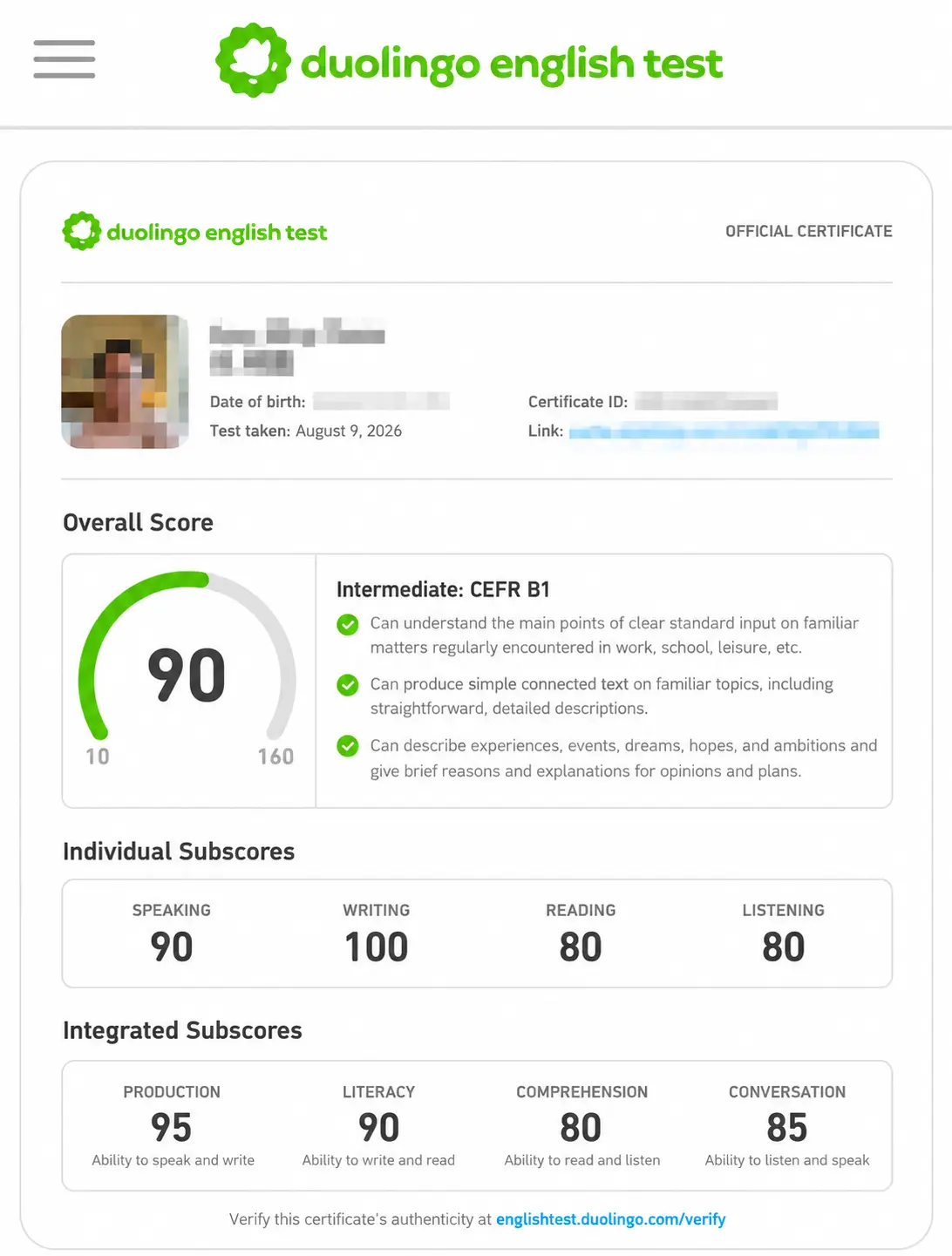Click 'Ability to speak and write' caption
The width and height of the screenshot is (952, 1256).
tap(173, 1160)
